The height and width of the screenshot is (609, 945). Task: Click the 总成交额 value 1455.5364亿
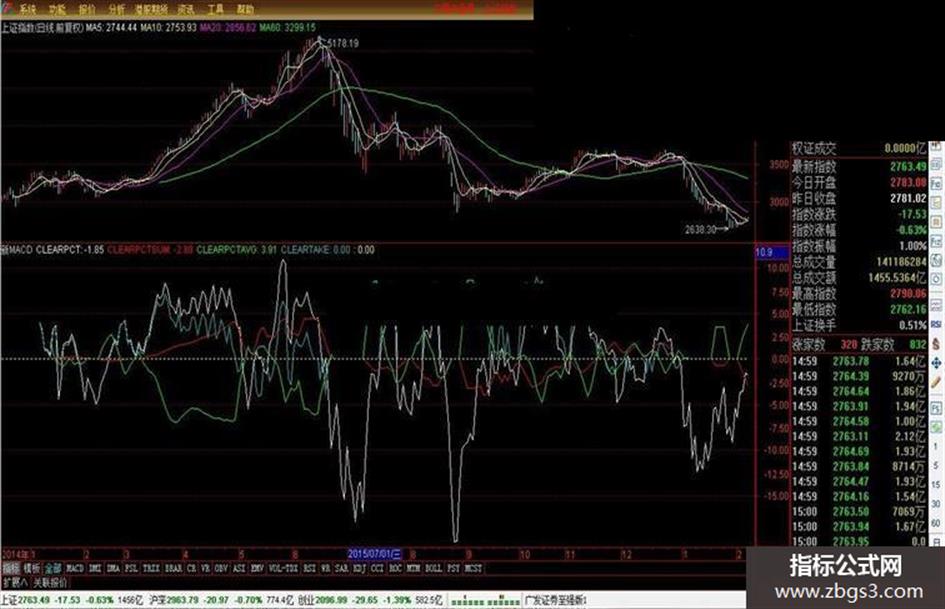point(897,278)
